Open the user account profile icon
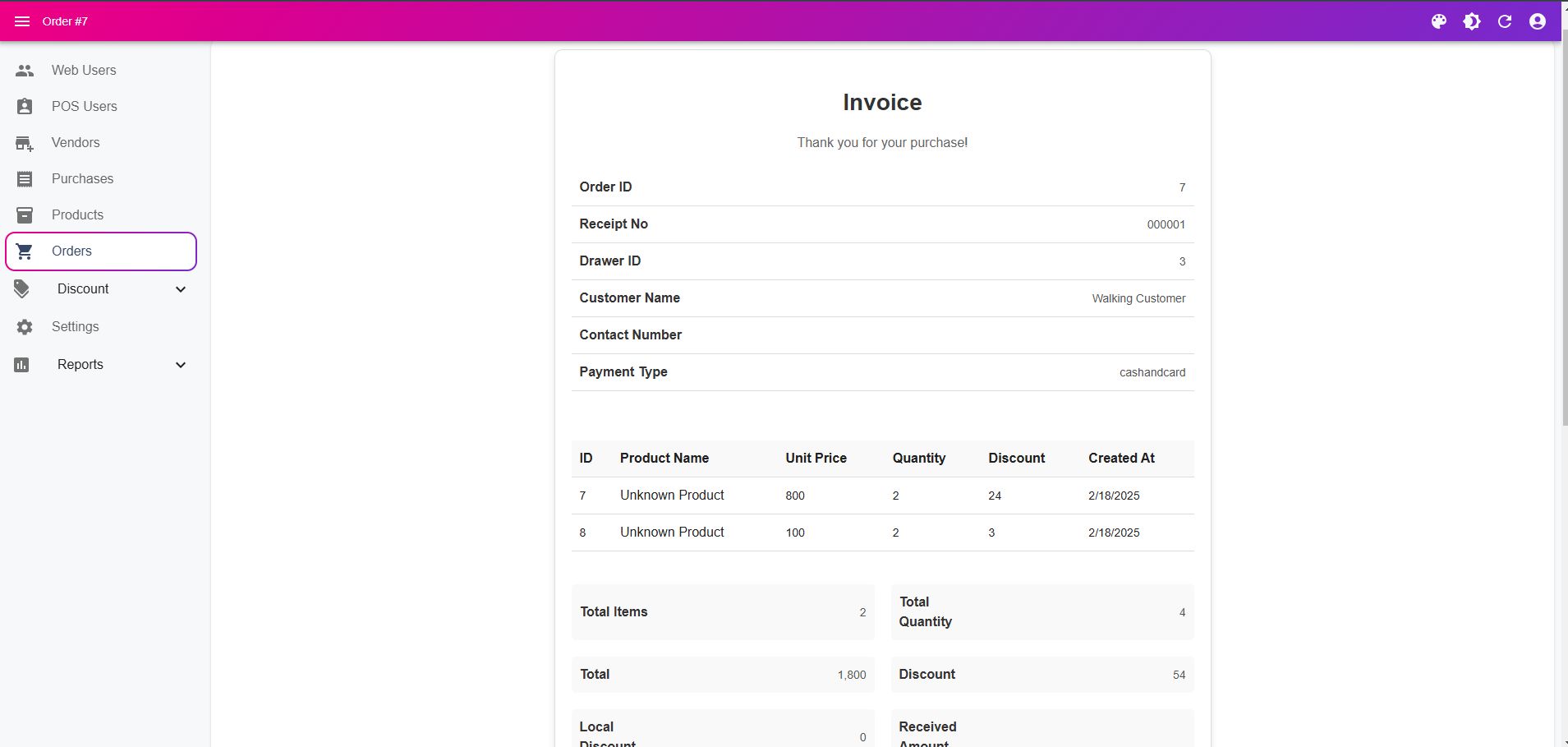Image resolution: width=1568 pixels, height=747 pixels. [1538, 21]
